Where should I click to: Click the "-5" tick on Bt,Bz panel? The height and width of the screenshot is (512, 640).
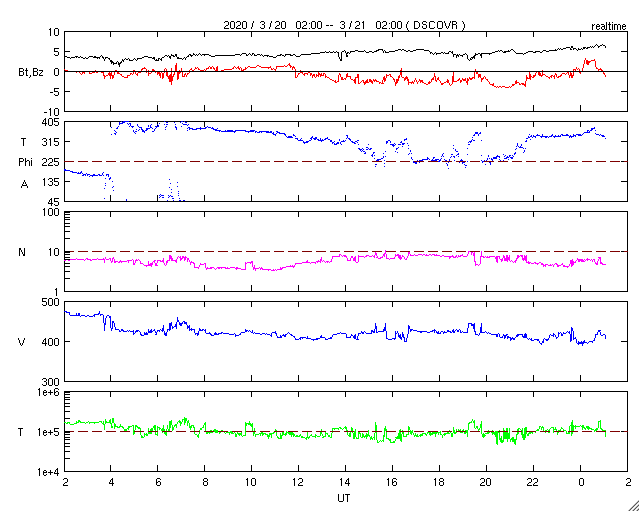[55, 91]
